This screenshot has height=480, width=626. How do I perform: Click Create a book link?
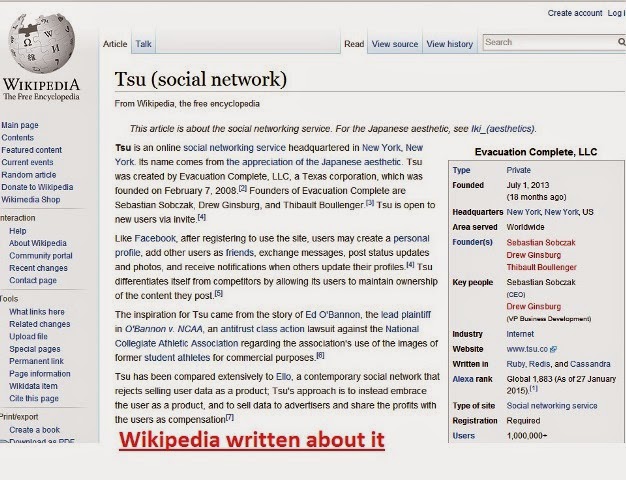pos(34,430)
